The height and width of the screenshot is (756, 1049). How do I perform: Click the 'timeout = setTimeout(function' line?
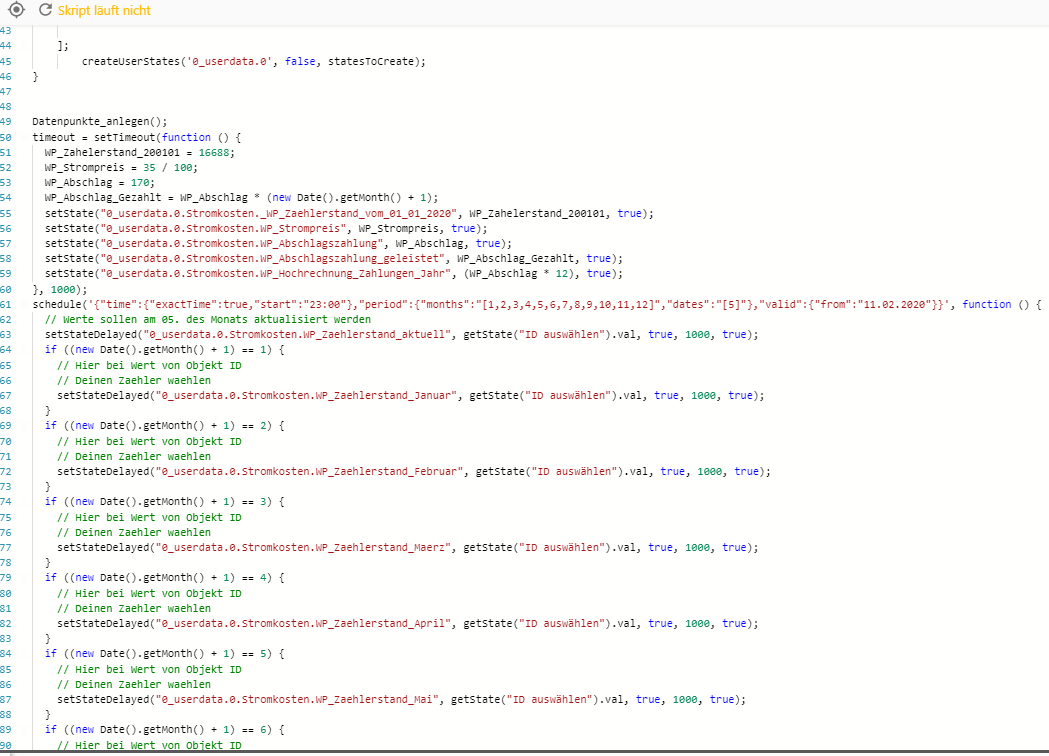(136, 137)
